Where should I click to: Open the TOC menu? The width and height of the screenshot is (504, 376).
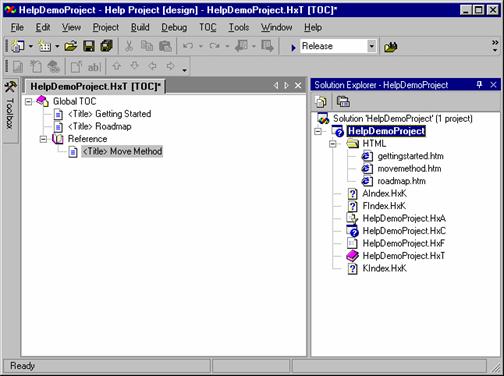pos(208,27)
